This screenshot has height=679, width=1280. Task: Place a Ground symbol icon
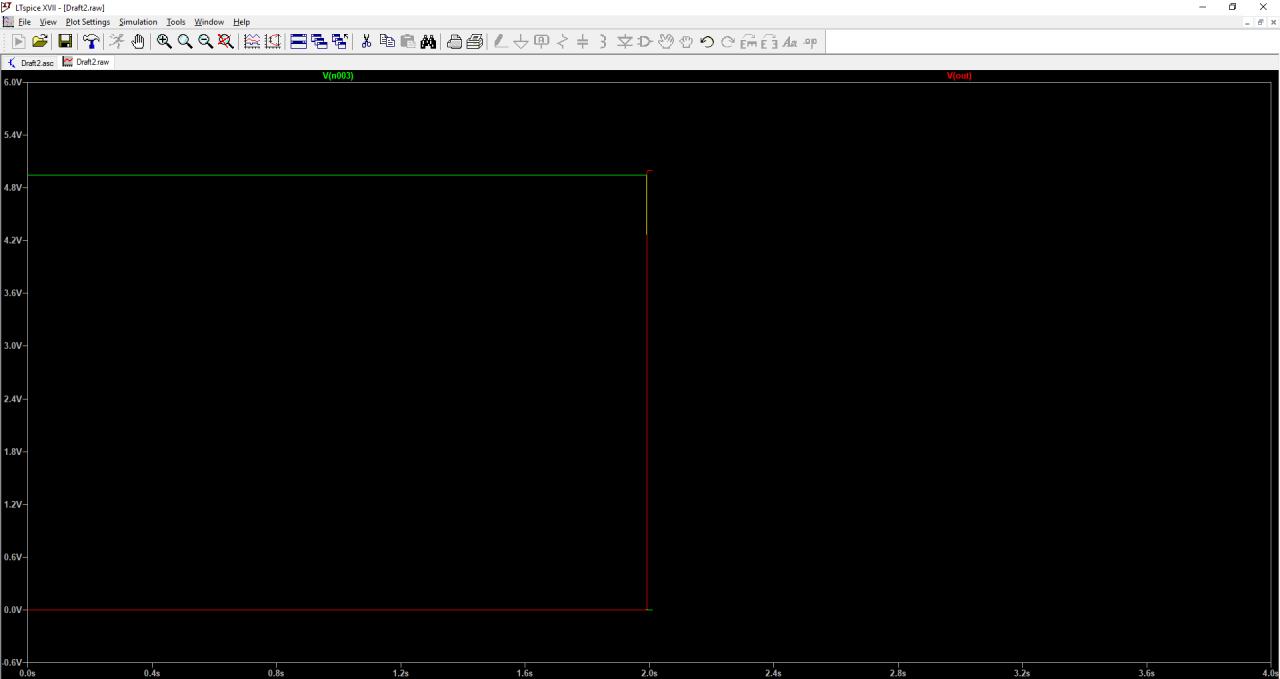tap(521, 41)
